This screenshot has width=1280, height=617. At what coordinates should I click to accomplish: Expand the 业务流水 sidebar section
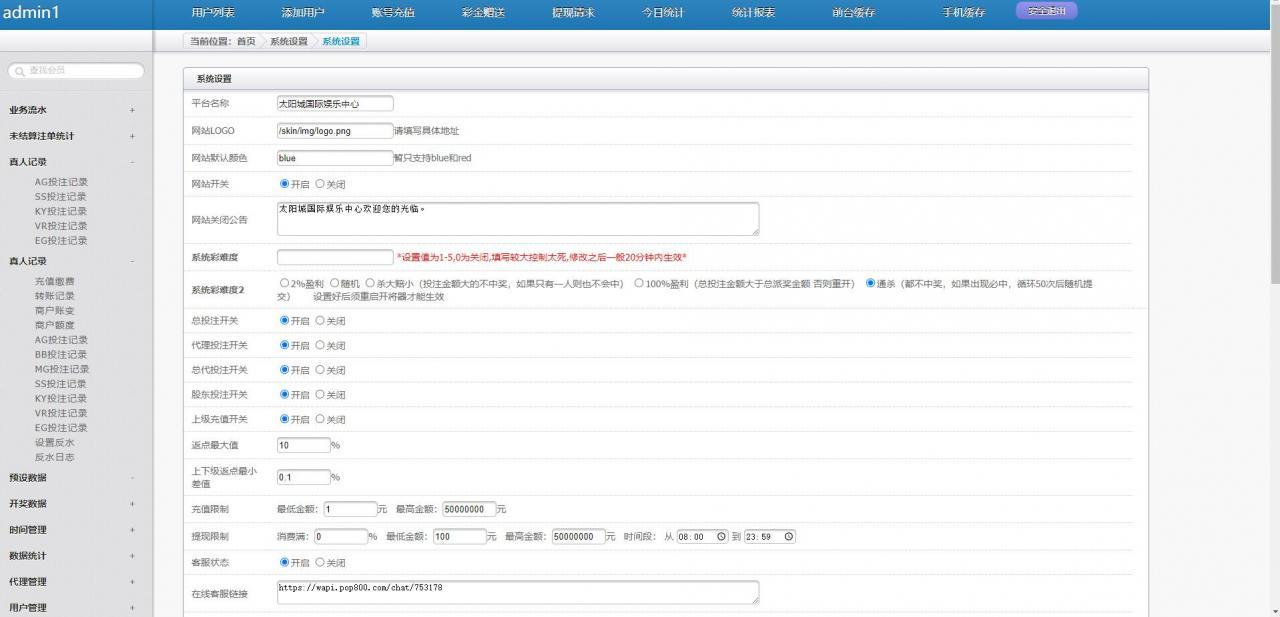(x=131, y=110)
